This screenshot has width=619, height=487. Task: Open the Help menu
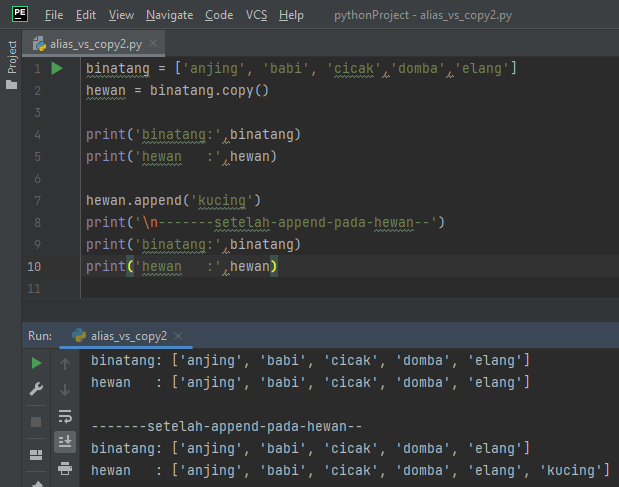291,15
